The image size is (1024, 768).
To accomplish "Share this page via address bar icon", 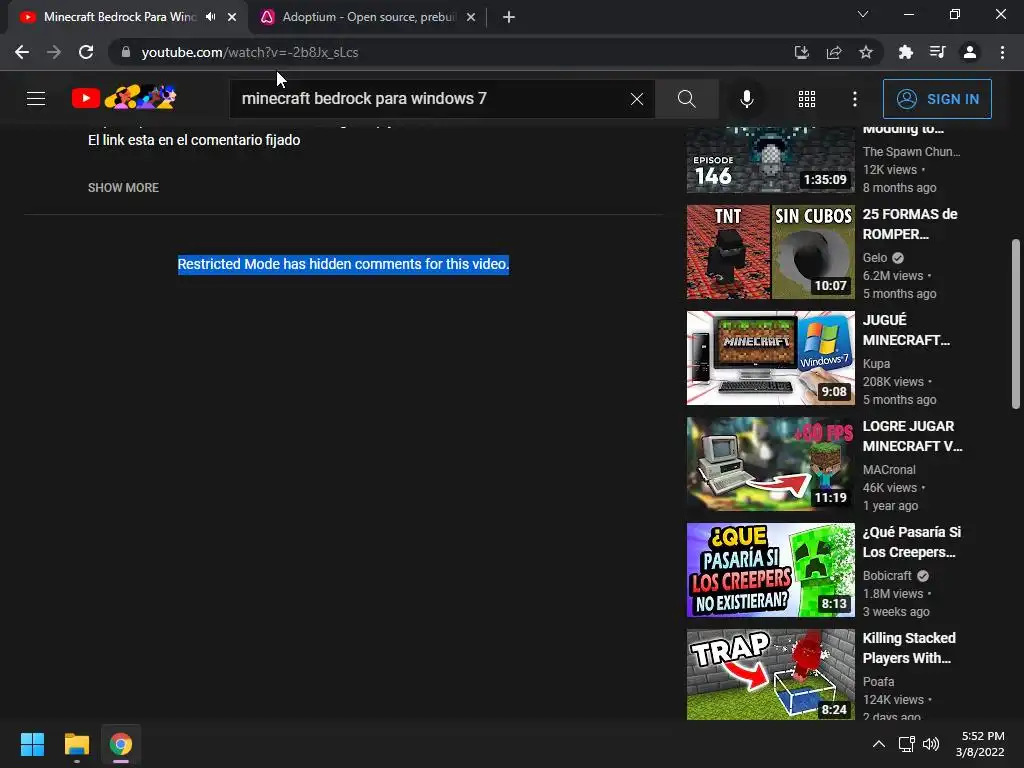I will (834, 52).
